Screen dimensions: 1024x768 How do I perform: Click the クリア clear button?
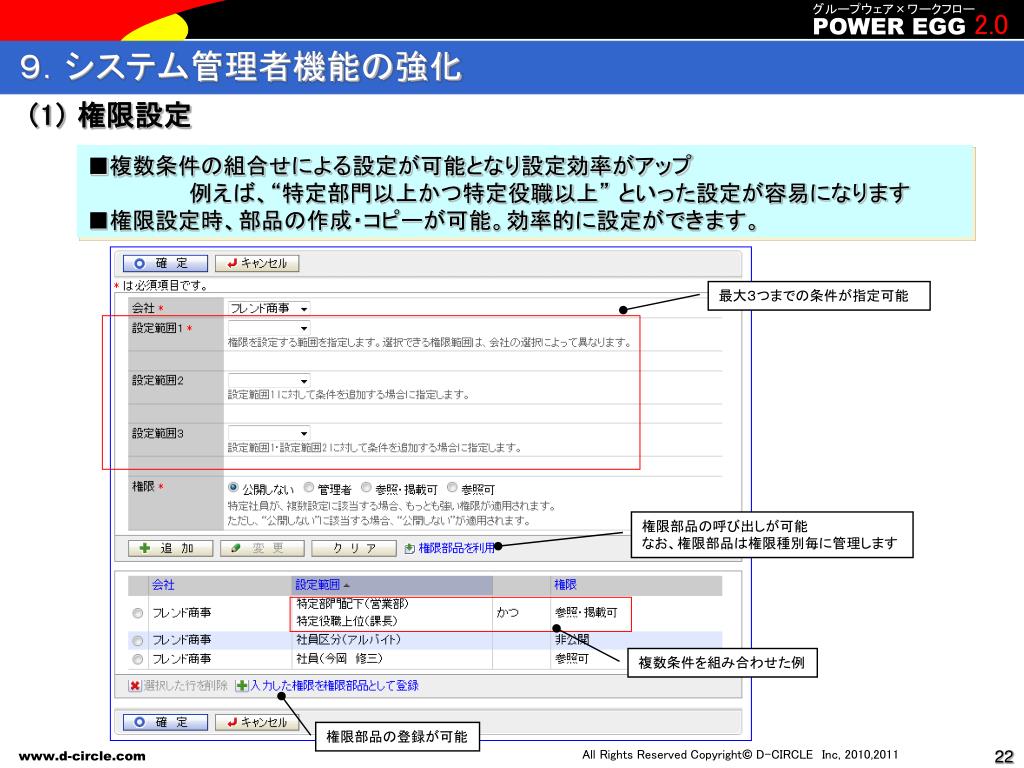[x=354, y=548]
